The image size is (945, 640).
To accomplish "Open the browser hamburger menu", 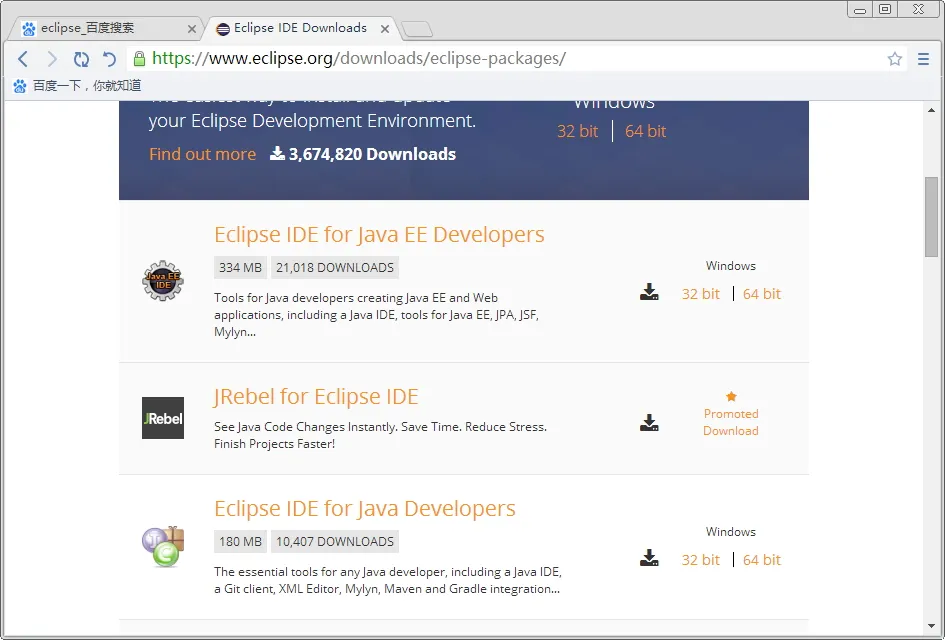I will [x=924, y=59].
